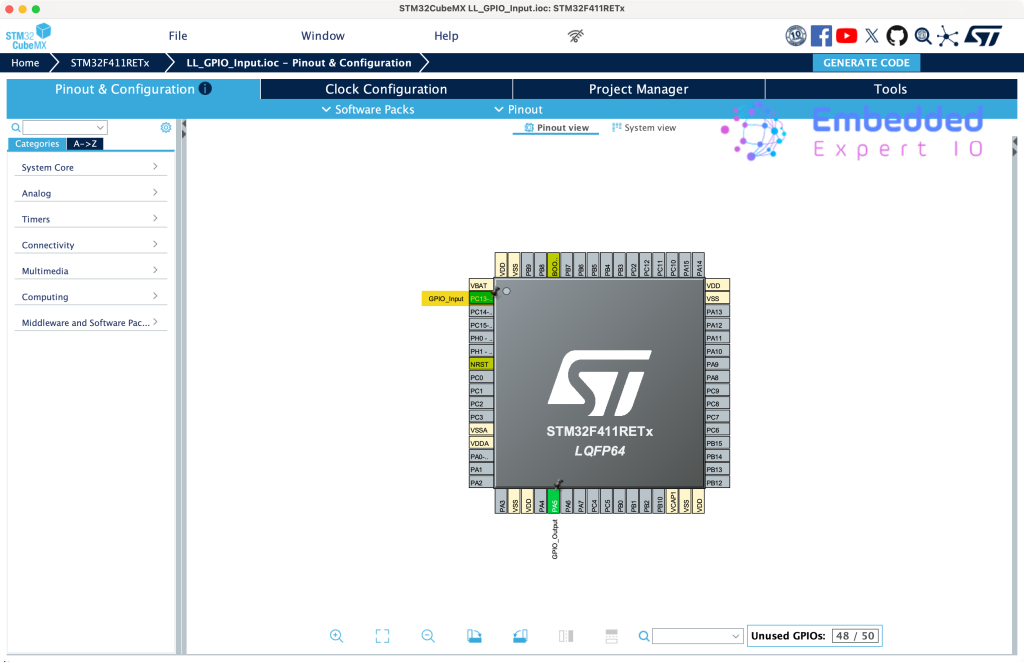The height and width of the screenshot is (662, 1024).
Task: Click the zoom in icon below the chip
Action: (x=337, y=636)
